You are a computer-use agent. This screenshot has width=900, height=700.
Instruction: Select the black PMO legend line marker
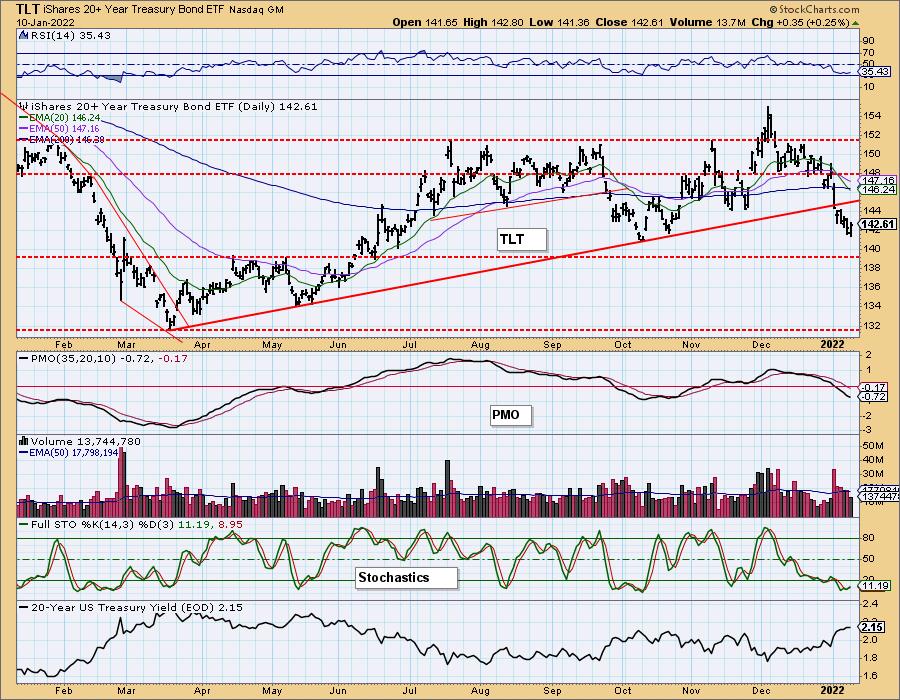(x=24, y=359)
